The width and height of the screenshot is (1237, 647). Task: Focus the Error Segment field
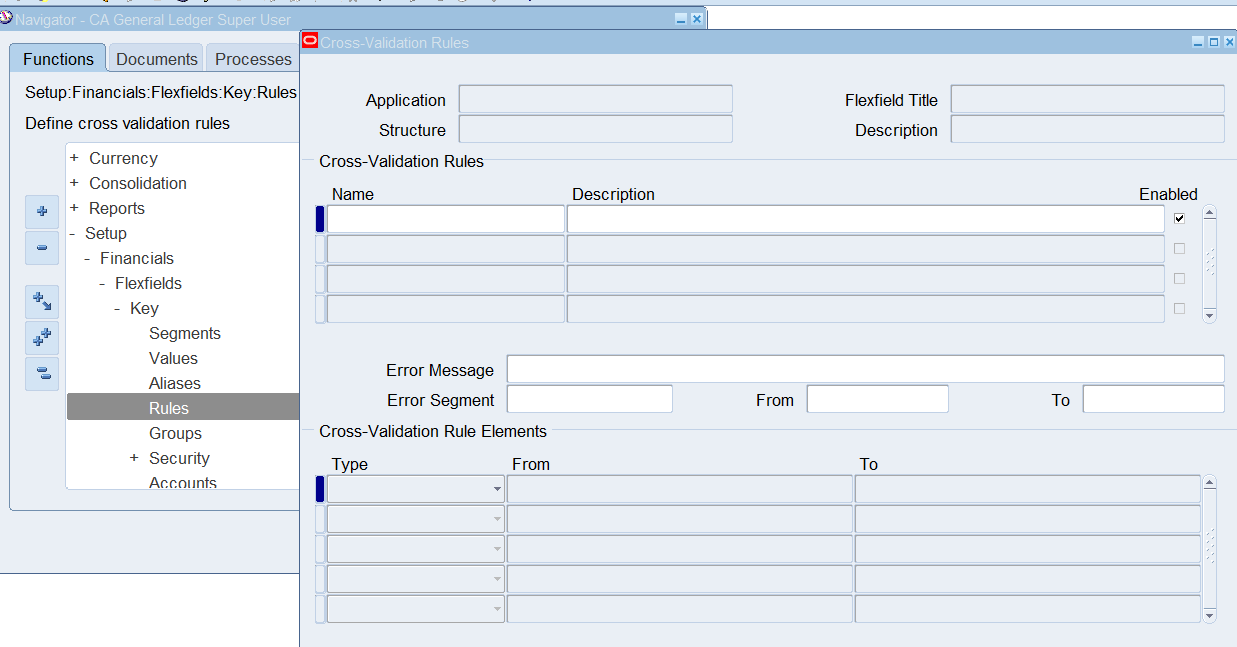[x=590, y=399]
